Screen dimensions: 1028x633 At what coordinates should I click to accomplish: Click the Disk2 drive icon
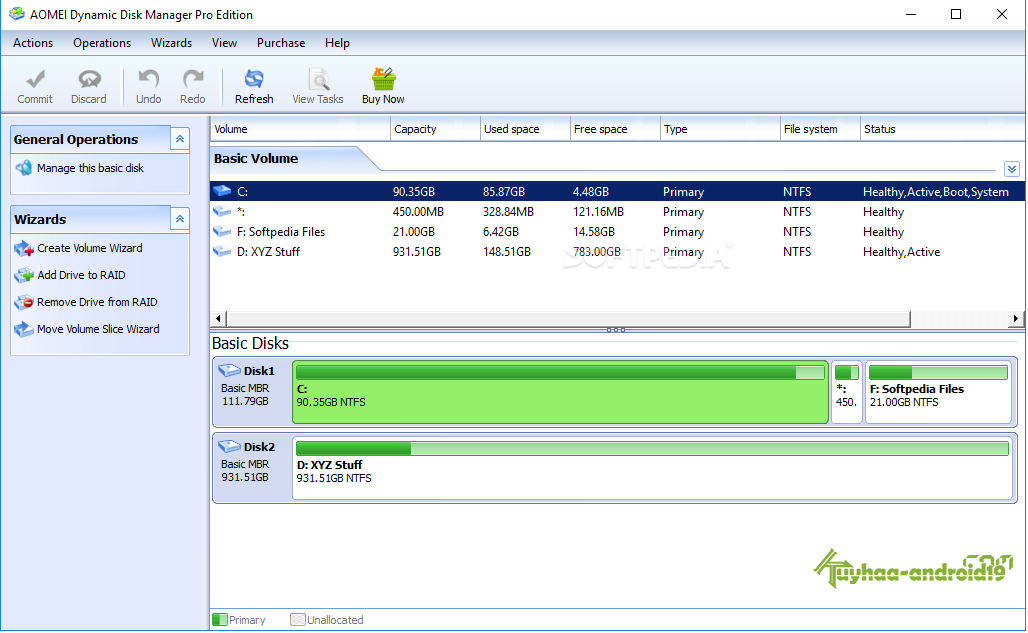coord(229,447)
